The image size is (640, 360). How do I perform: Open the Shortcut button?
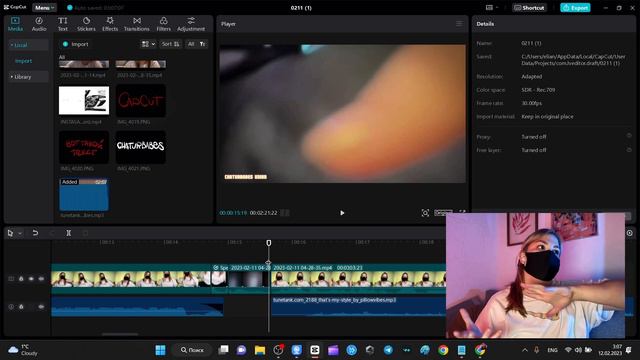(x=529, y=7)
